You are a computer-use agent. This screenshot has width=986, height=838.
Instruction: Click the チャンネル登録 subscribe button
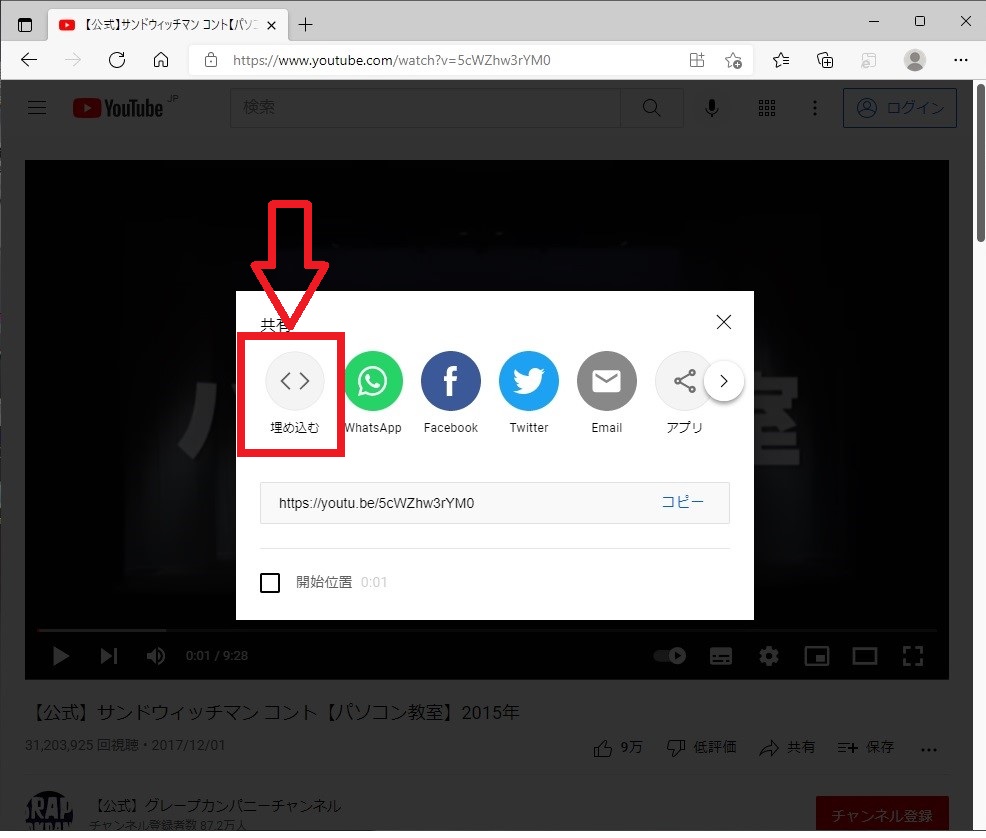tap(882, 815)
